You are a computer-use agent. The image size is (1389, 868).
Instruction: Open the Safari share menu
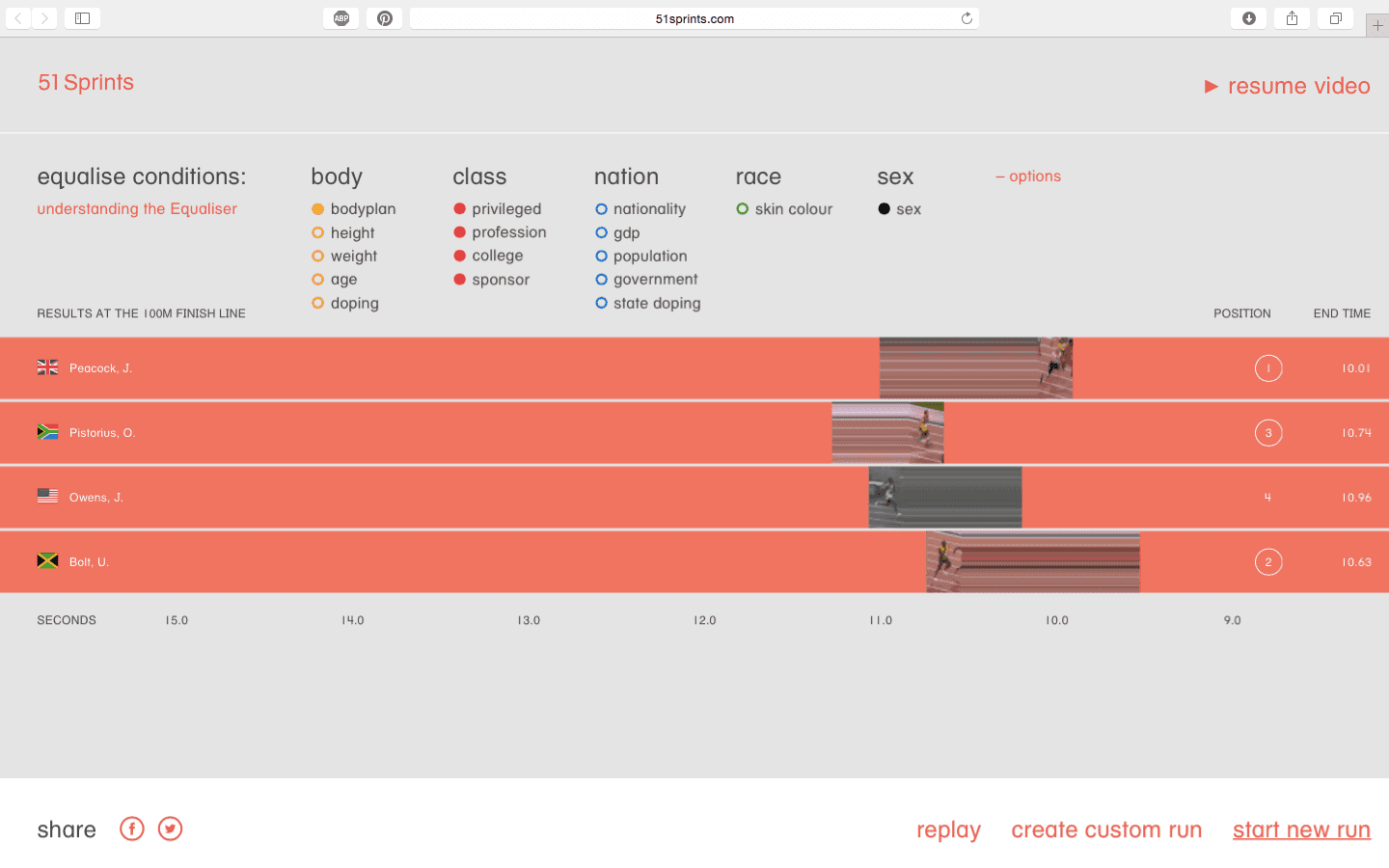coord(1292,18)
